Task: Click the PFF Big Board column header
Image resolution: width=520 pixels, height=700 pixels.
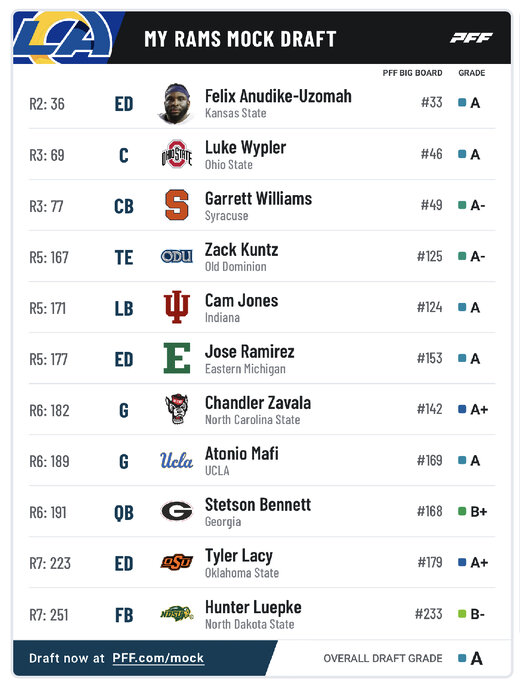Action: click(x=412, y=73)
